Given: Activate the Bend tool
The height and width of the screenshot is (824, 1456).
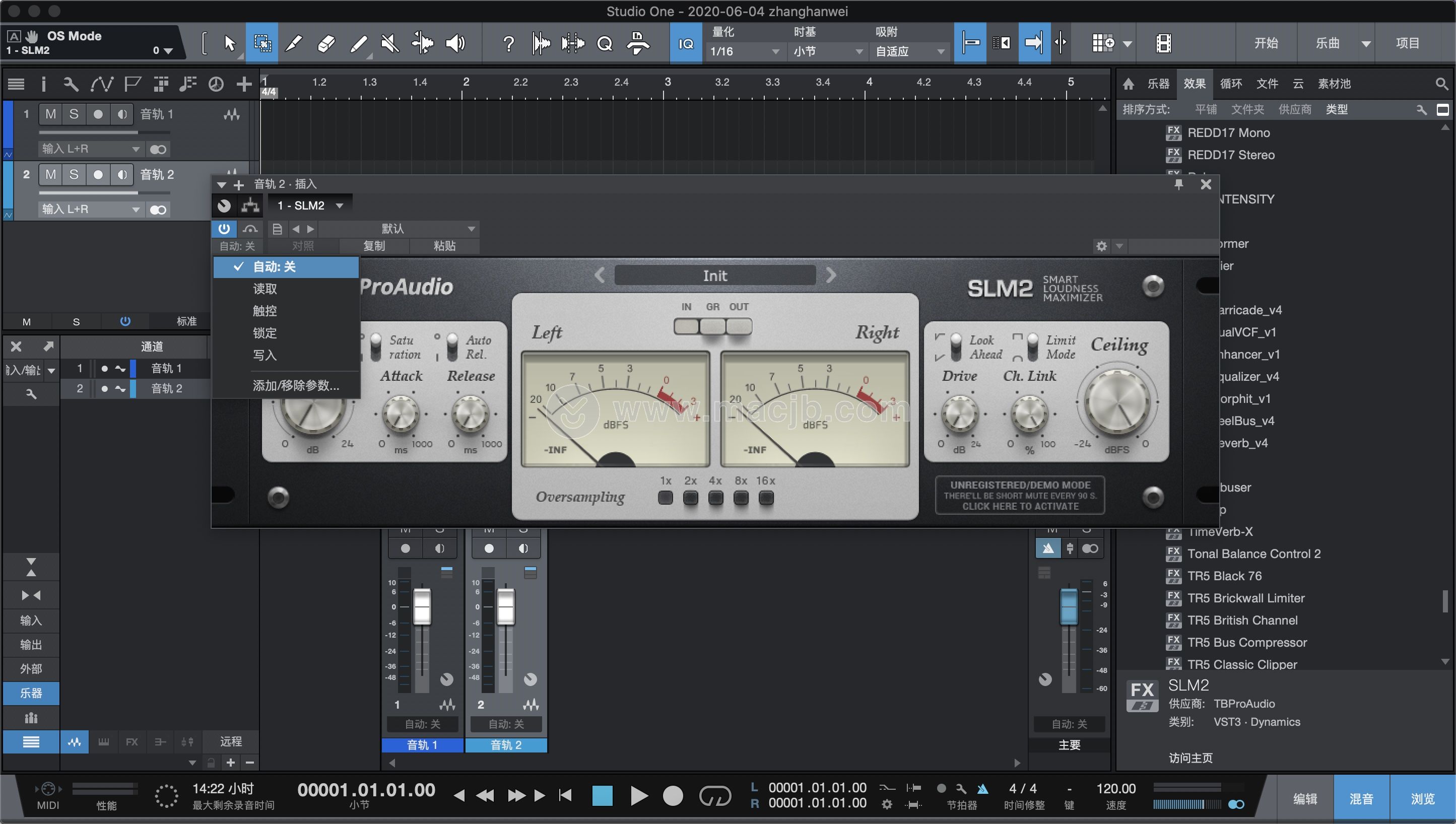Looking at the screenshot, I should coord(422,43).
